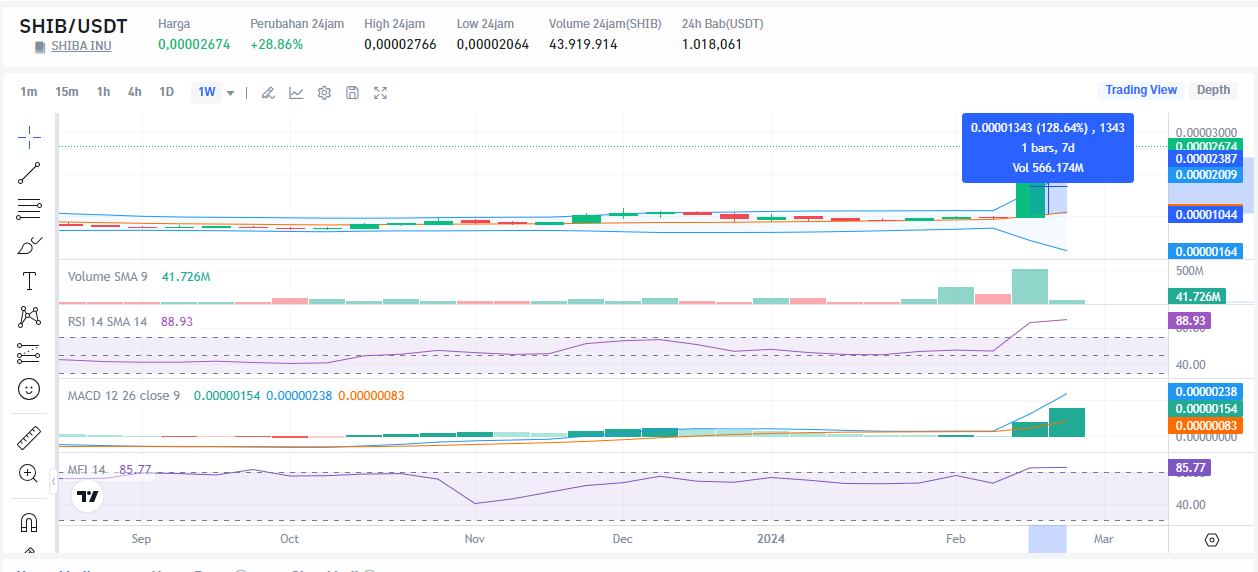Select the crosshair cursor tool
This screenshot has width=1258, height=572.
29,136
